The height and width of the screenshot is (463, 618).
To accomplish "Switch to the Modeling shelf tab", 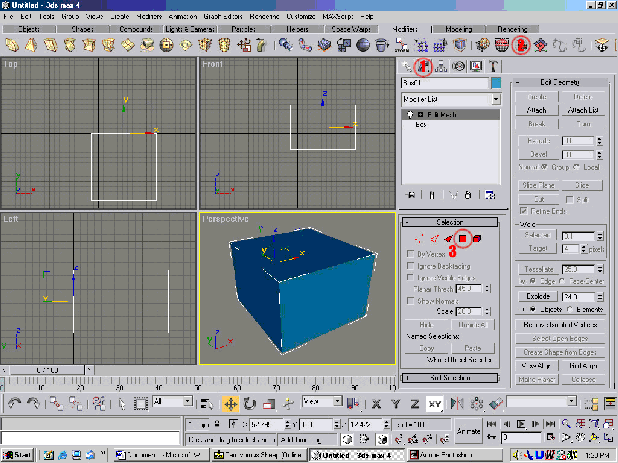I will (x=459, y=30).
